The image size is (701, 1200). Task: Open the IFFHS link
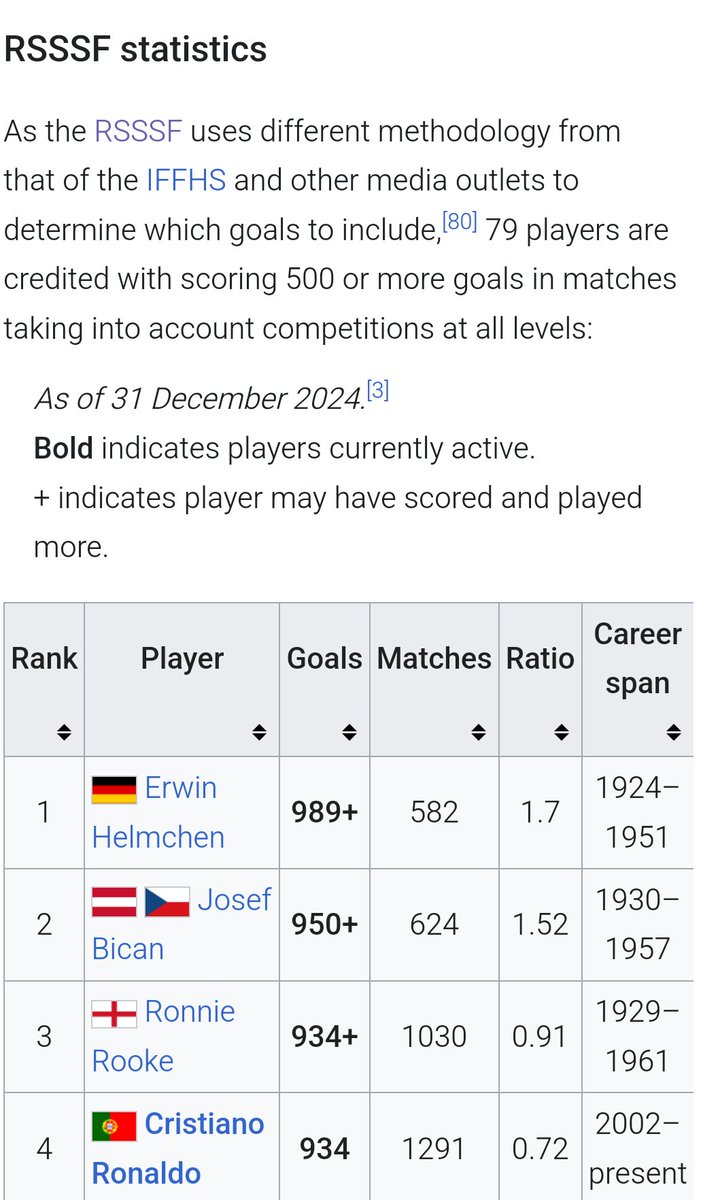click(186, 180)
